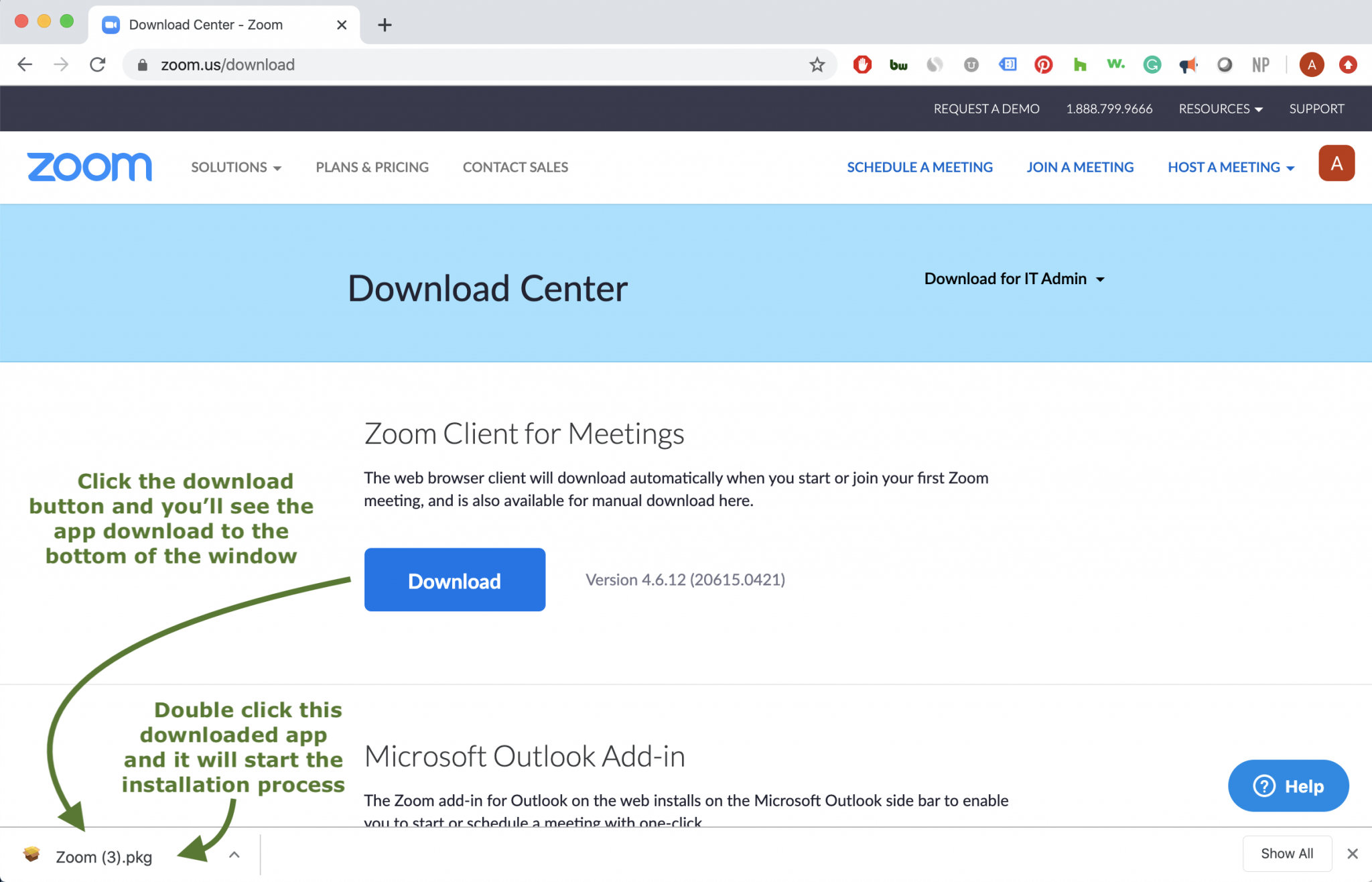1372x882 pixels.
Task: Expand Download for IT Admin dropdown
Action: click(1014, 279)
